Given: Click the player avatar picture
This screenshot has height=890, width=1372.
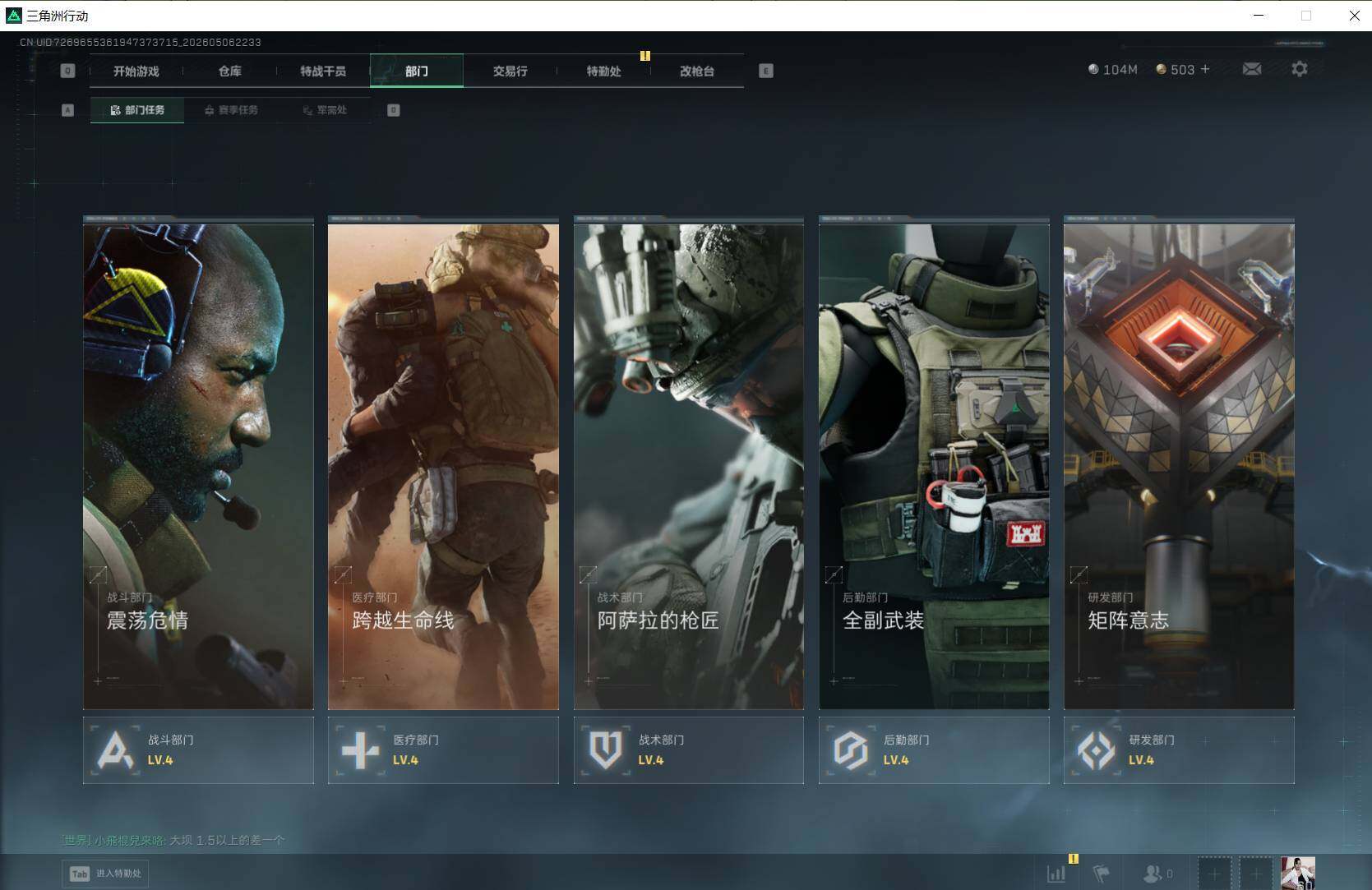Looking at the screenshot, I should (1298, 873).
